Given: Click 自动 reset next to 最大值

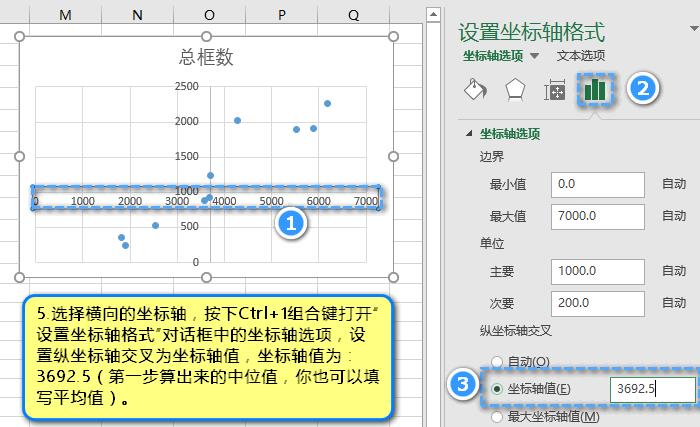Looking at the screenshot, I should click(674, 215).
